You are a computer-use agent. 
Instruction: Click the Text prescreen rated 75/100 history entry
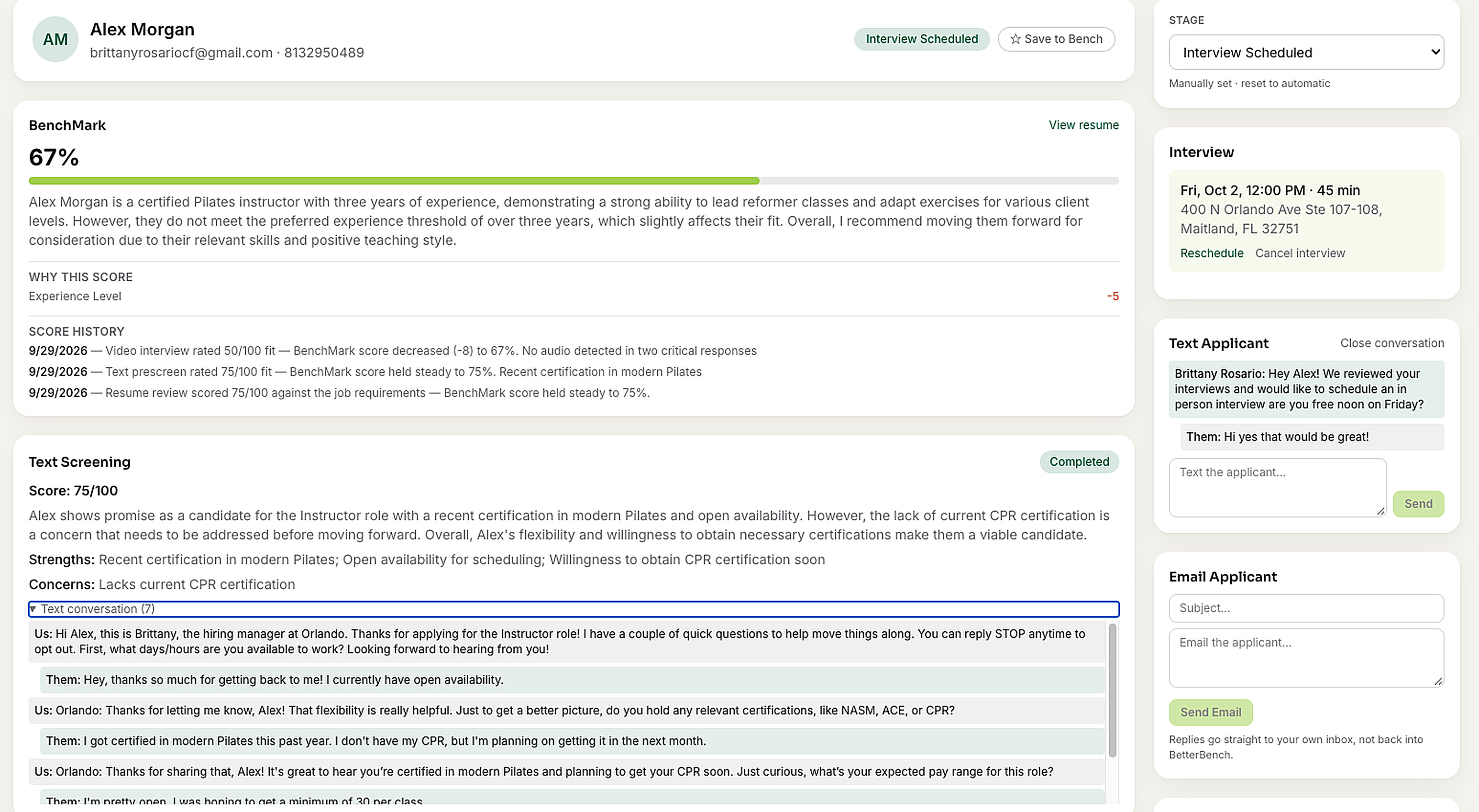(365, 372)
